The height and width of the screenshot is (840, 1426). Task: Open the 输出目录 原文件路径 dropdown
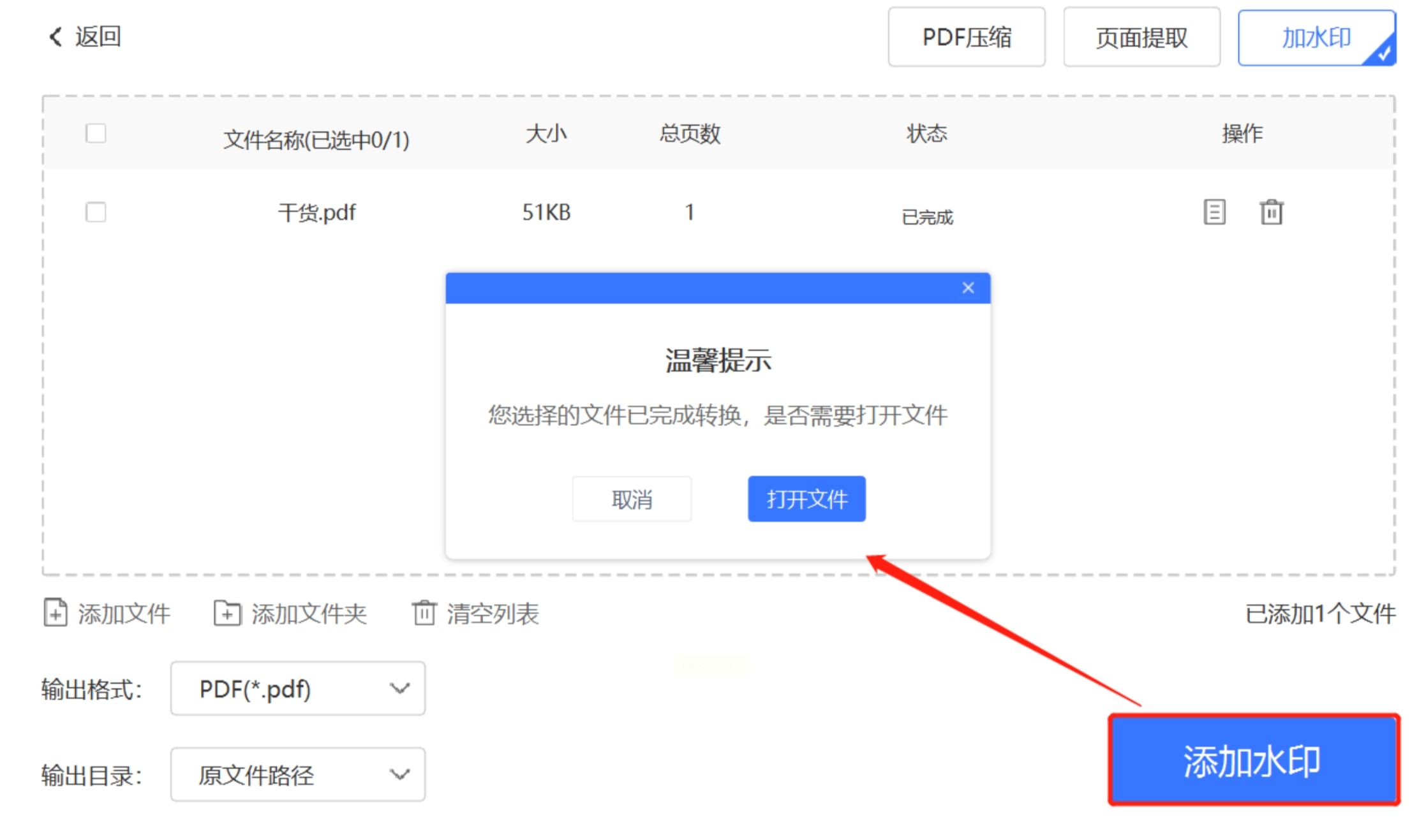(x=297, y=774)
